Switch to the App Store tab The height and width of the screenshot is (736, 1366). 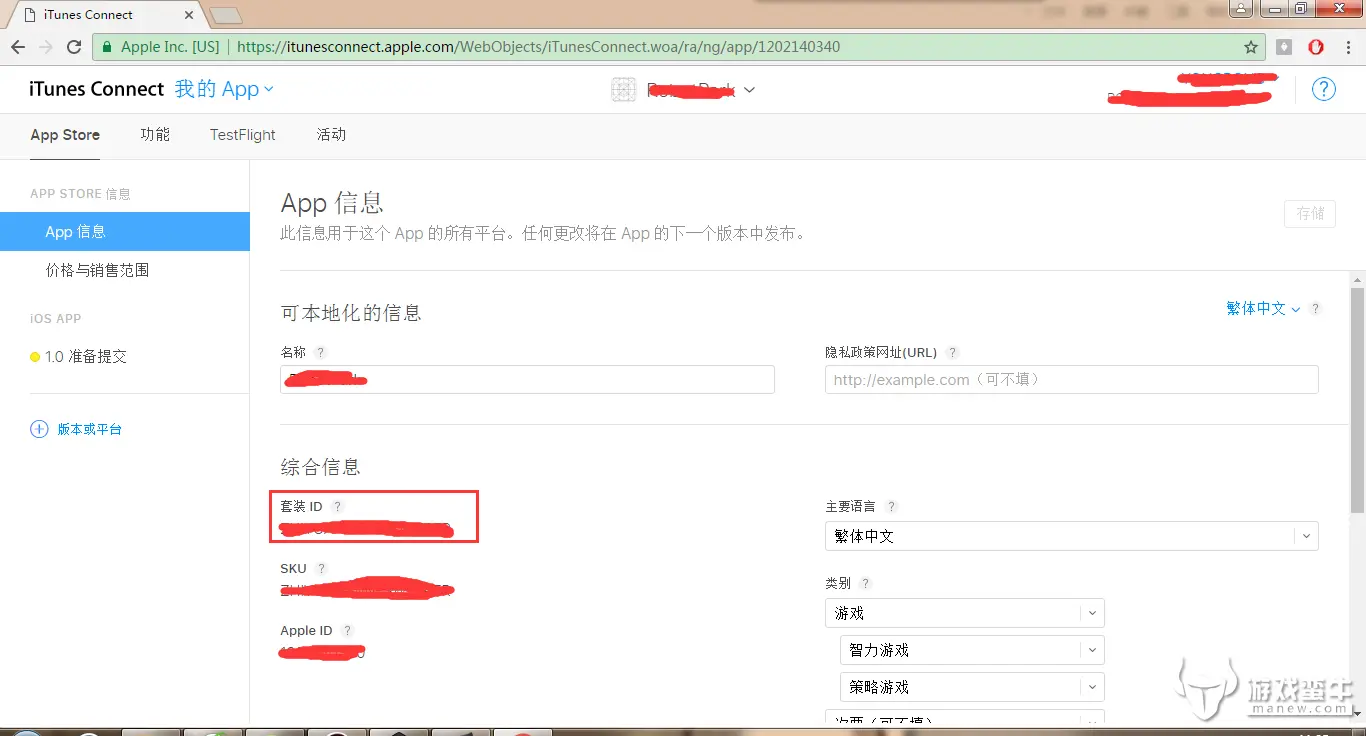(65, 135)
